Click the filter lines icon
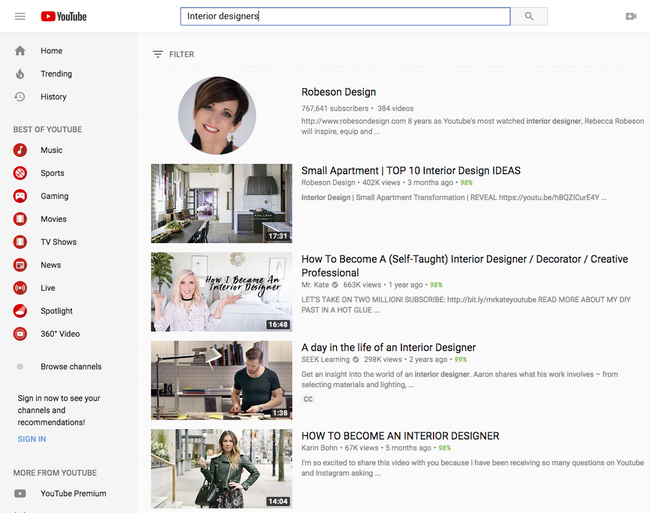 click(x=158, y=54)
